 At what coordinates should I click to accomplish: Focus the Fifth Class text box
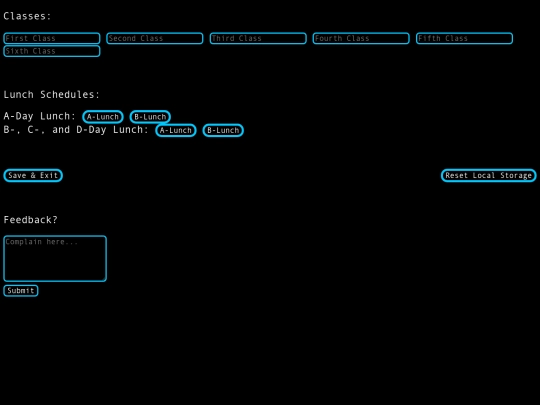pyautogui.click(x=464, y=38)
